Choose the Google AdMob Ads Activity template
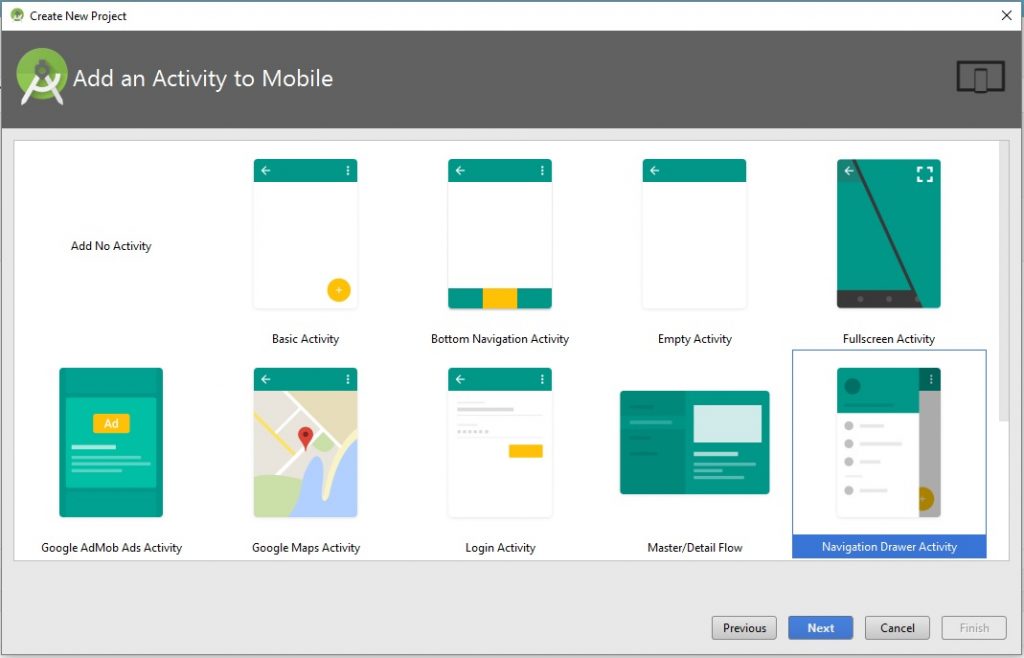The height and width of the screenshot is (658, 1024). tap(111, 442)
